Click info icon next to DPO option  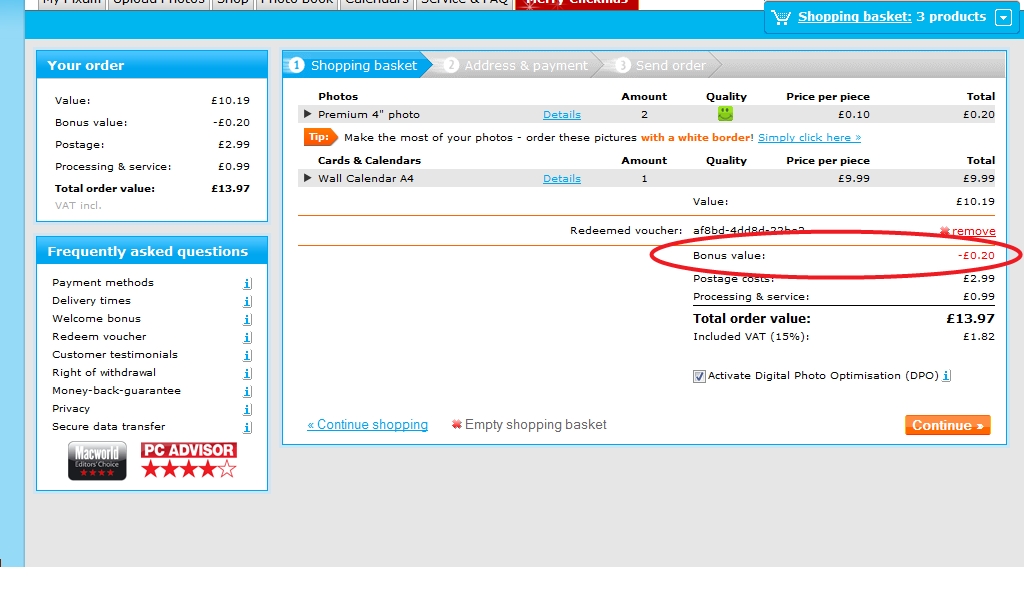pyautogui.click(x=946, y=376)
